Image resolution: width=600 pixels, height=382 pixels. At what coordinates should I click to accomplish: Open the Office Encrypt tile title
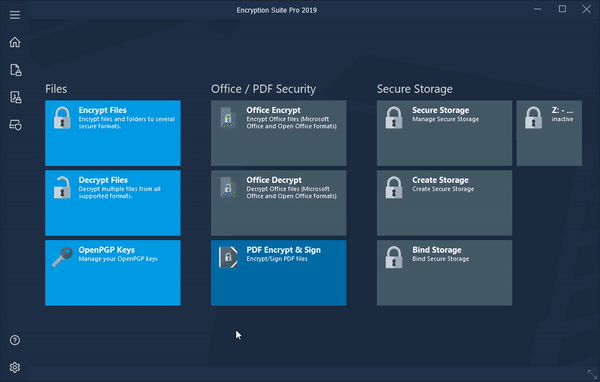pyautogui.click(x=274, y=110)
